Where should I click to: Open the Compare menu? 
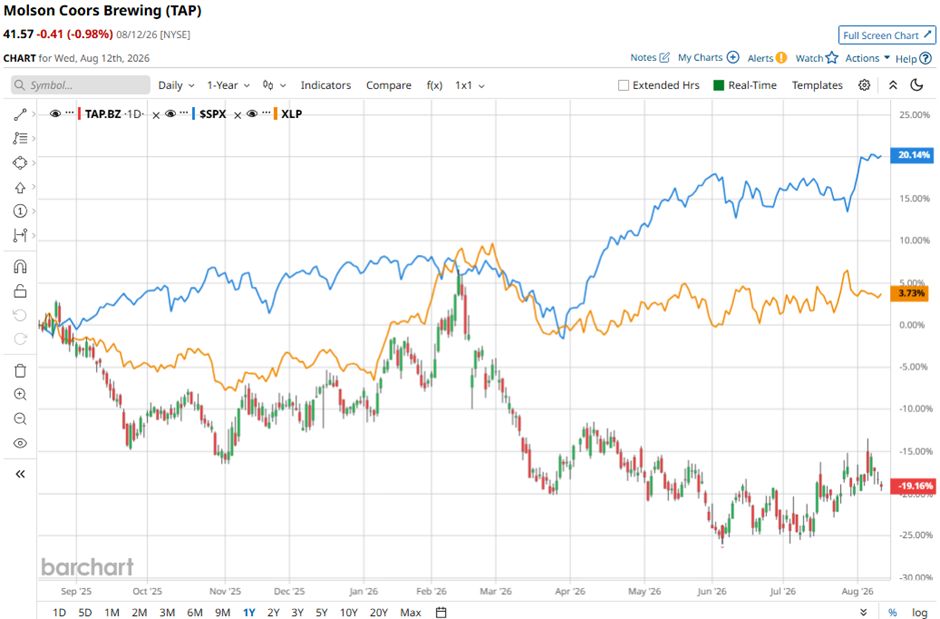pyautogui.click(x=388, y=85)
